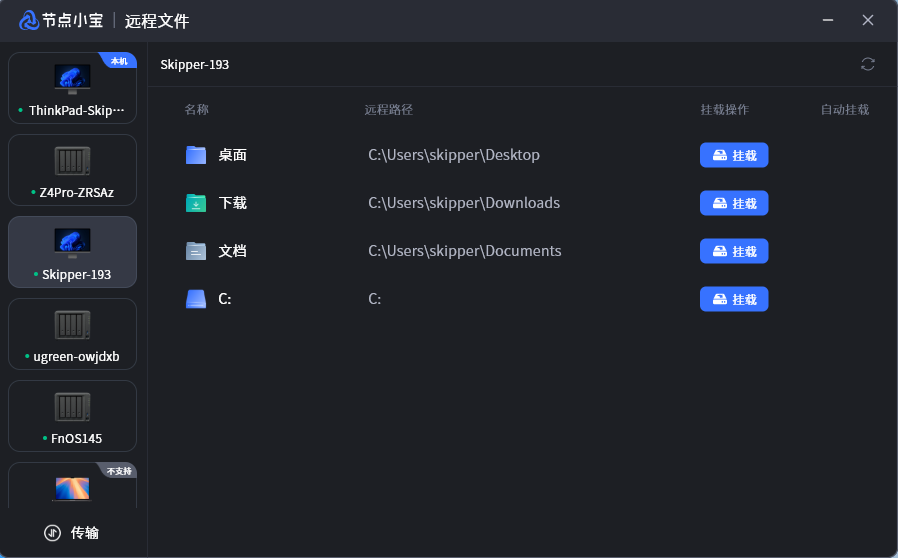Viewport: 898px width, 558px height.
Task: Mount the C: drive
Action: (733, 299)
